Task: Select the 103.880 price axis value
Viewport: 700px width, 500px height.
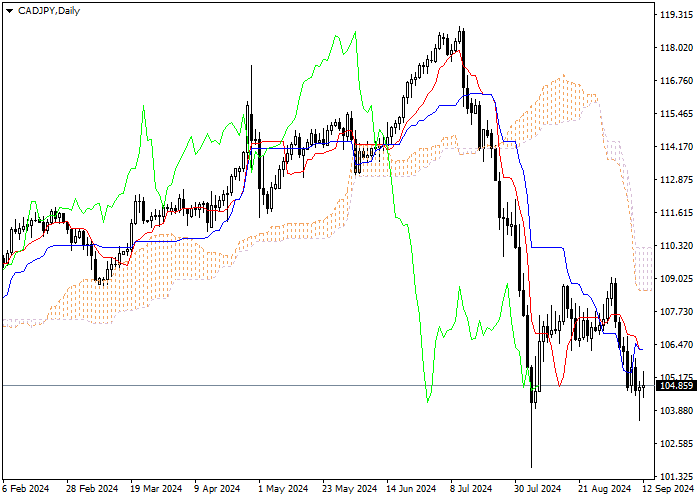Action: [x=676, y=411]
